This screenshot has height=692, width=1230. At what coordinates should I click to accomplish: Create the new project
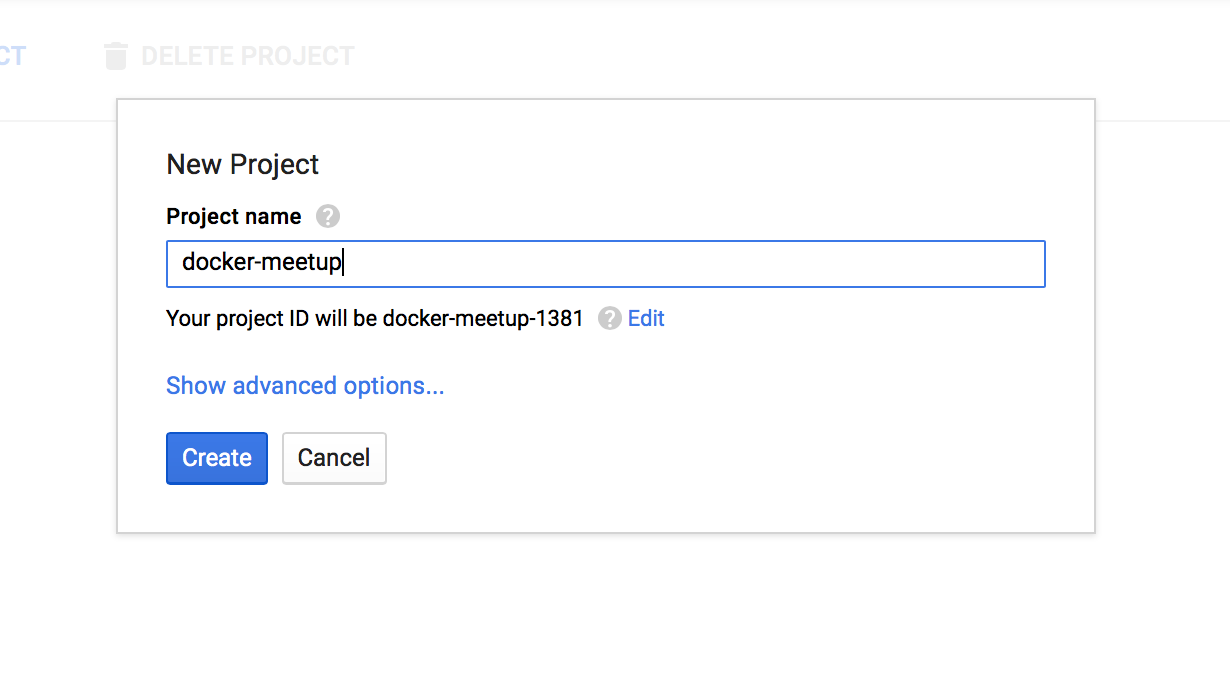(x=216, y=458)
